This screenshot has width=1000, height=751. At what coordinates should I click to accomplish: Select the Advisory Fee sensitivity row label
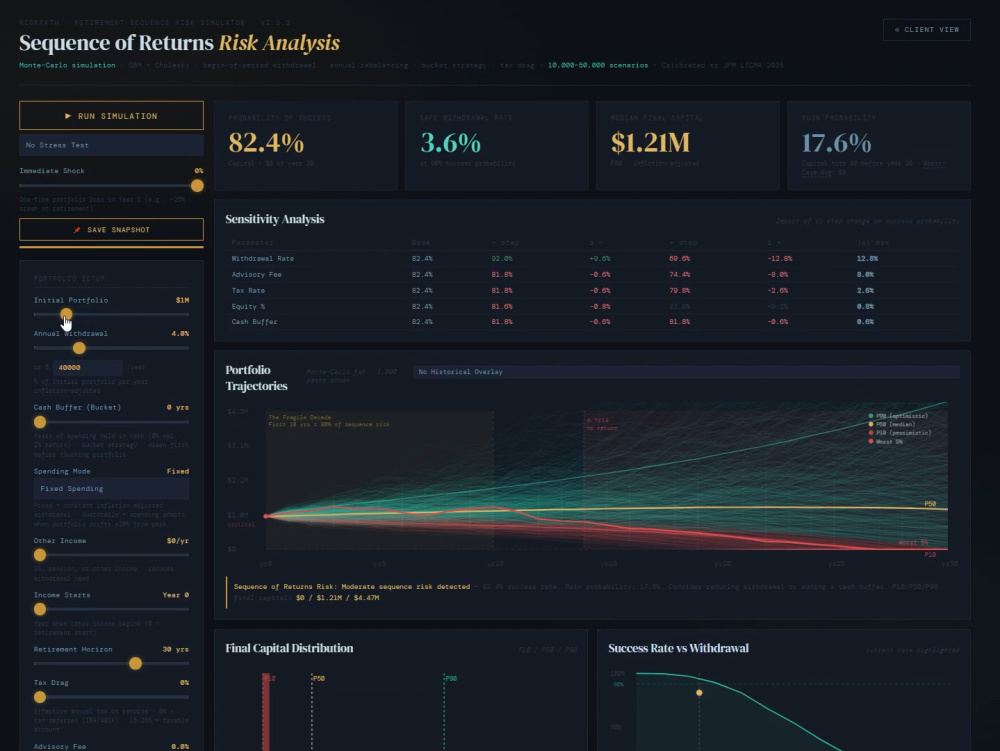point(256,275)
